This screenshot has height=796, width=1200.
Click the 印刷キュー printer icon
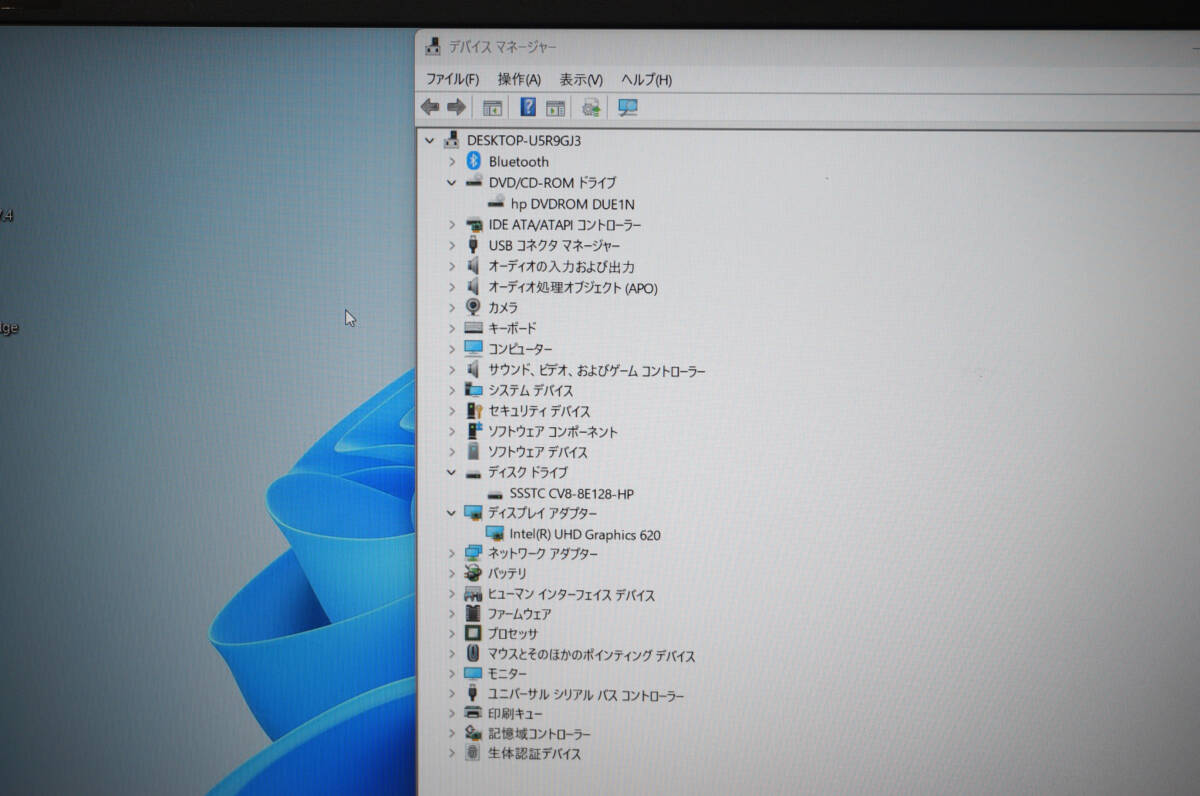point(474,713)
